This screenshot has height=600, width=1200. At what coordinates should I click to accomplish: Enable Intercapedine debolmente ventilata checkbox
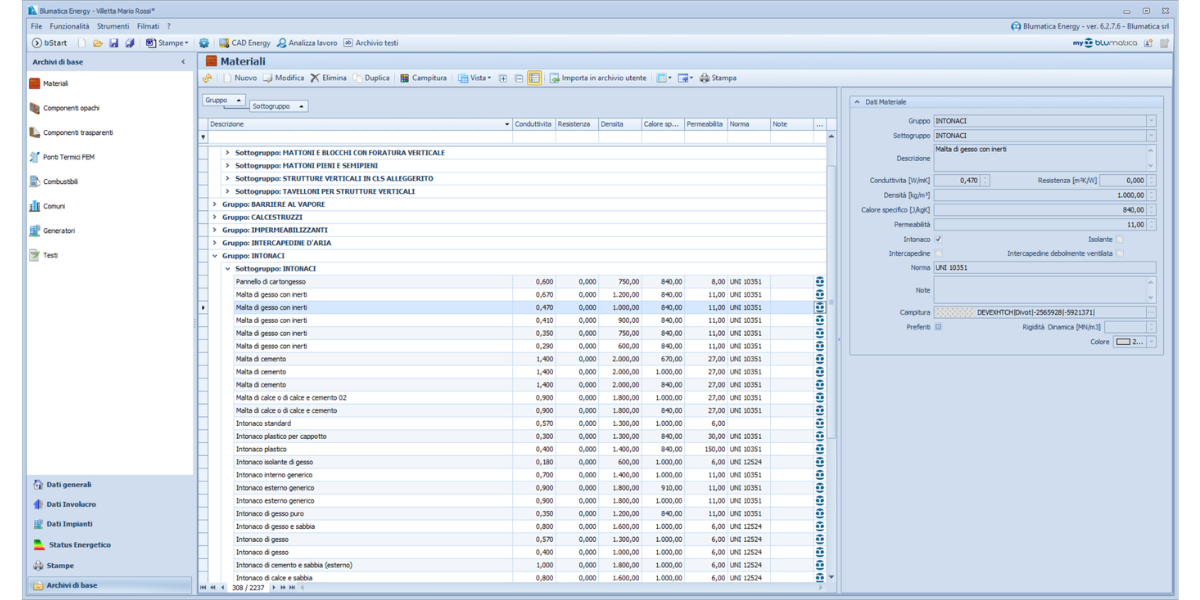pos(1119,254)
